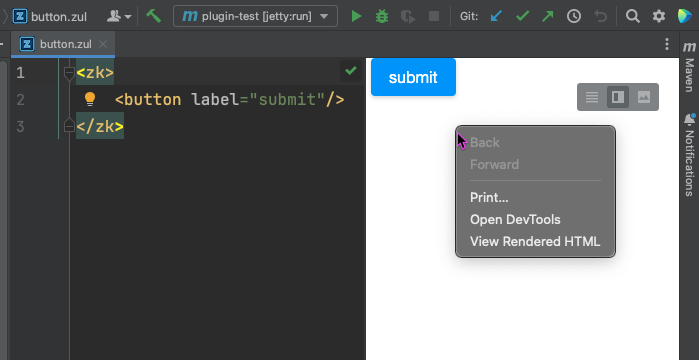Collapse the opening zk tag fold

[69, 73]
